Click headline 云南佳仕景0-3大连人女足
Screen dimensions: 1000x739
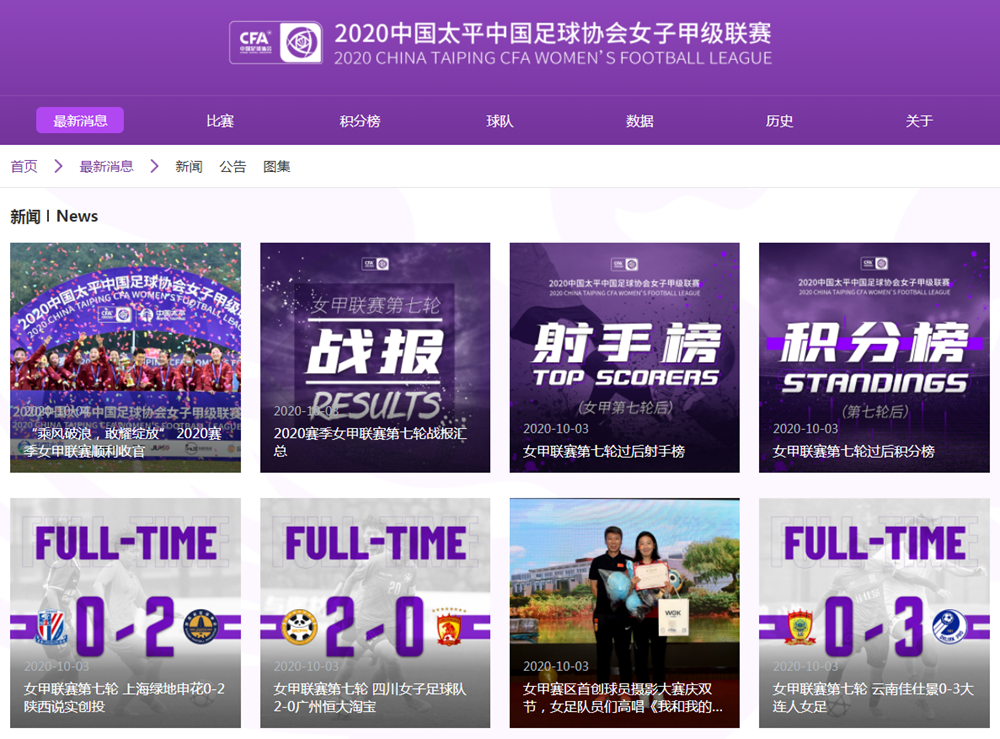[873, 697]
